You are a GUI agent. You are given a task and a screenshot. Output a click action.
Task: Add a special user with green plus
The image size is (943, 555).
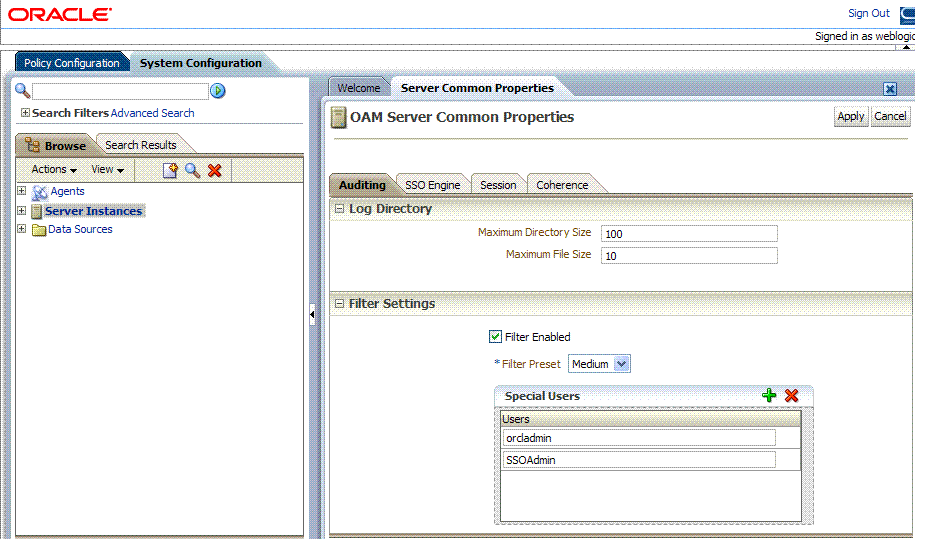[769, 396]
